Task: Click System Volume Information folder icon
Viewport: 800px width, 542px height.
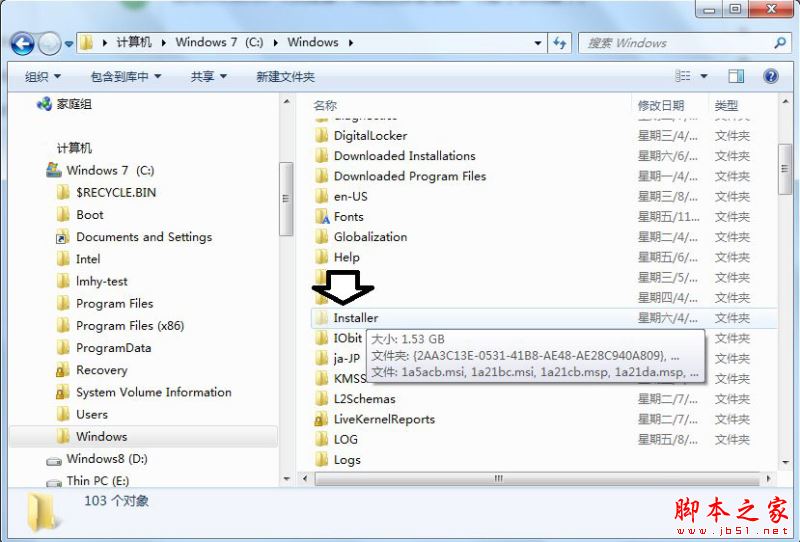Action: click(x=63, y=392)
